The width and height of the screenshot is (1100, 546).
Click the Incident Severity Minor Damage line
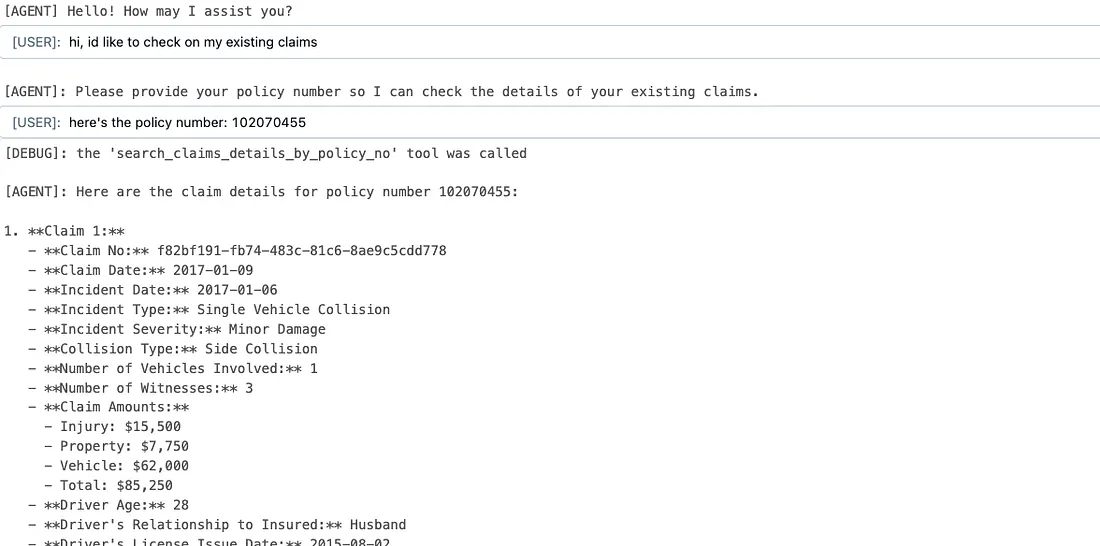[x=177, y=329]
